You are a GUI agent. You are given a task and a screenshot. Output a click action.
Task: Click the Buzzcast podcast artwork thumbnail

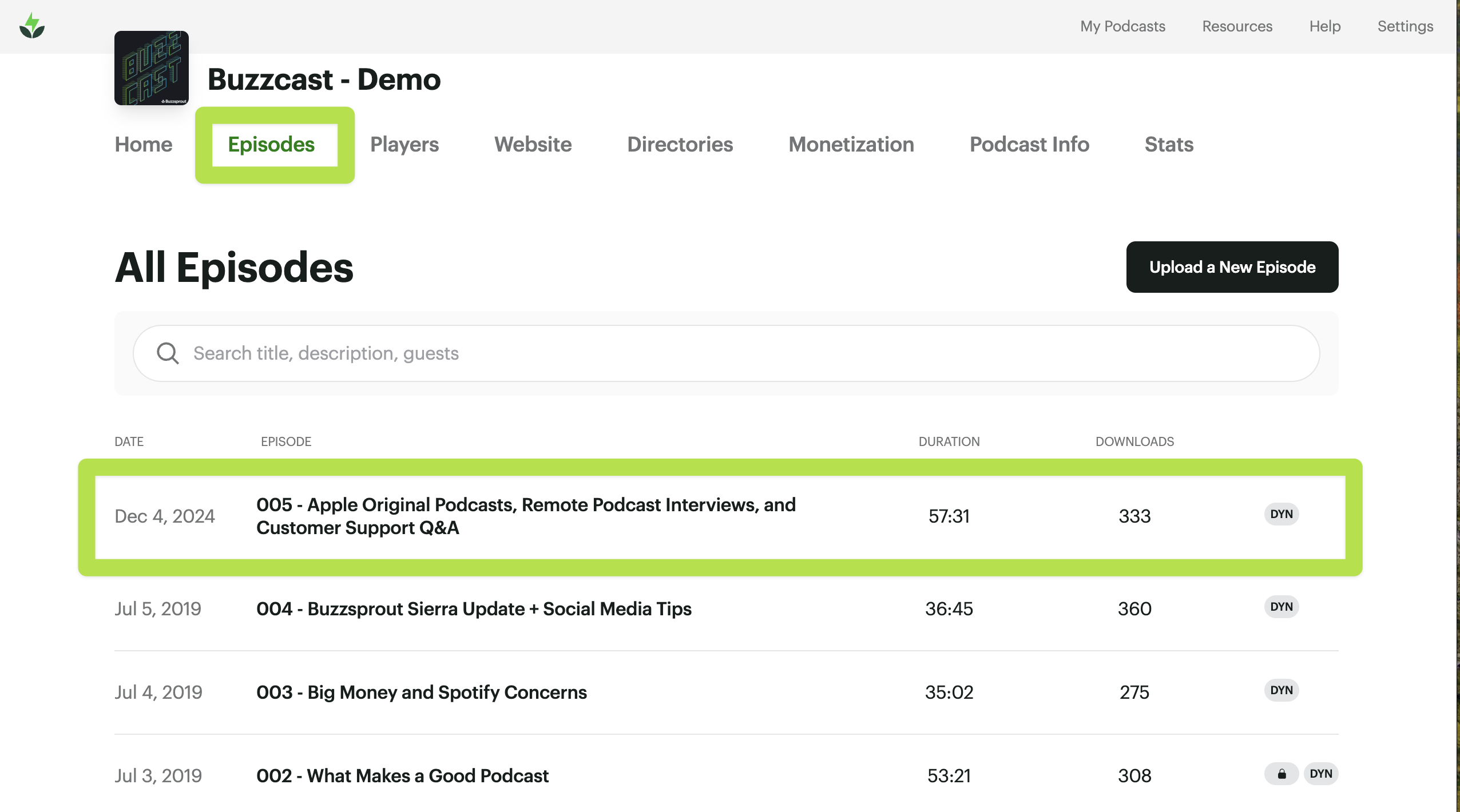click(152, 68)
